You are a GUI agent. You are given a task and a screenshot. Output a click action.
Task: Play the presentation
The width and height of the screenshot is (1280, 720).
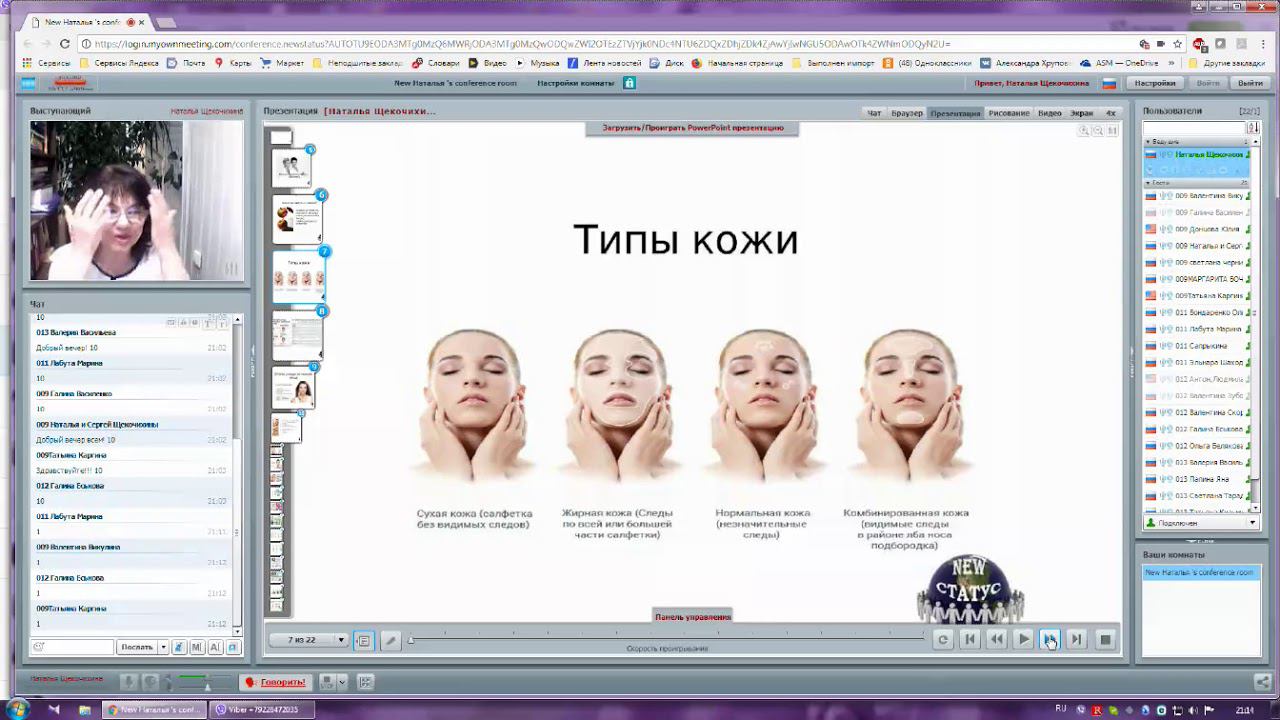pos(1023,640)
